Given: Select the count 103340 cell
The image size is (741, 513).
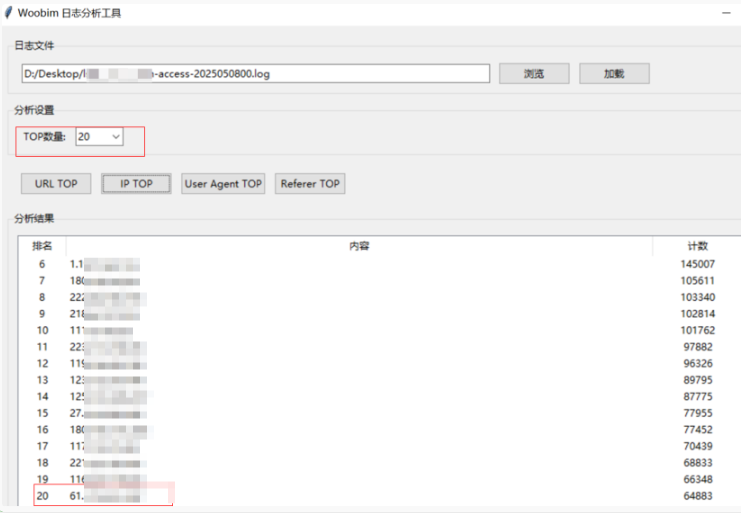Looking at the screenshot, I should pyautogui.click(x=698, y=297).
